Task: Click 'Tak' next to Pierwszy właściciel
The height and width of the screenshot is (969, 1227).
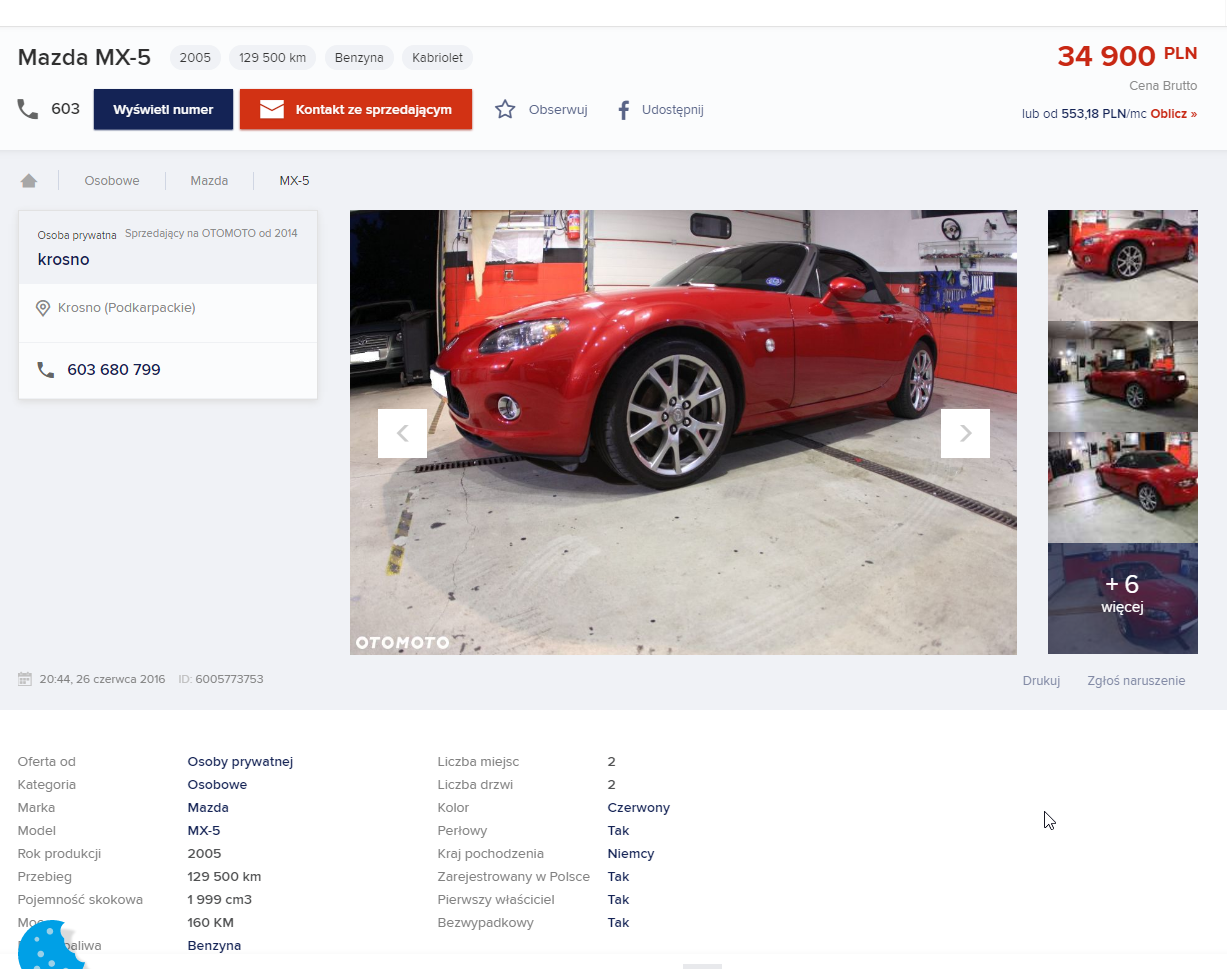Action: [618, 900]
